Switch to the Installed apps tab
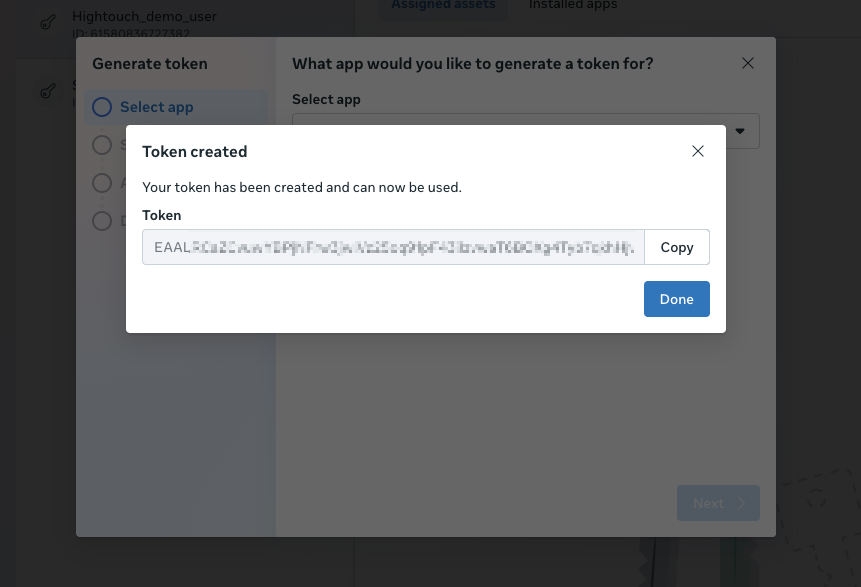Image resolution: width=861 pixels, height=587 pixels. pyautogui.click(x=572, y=5)
